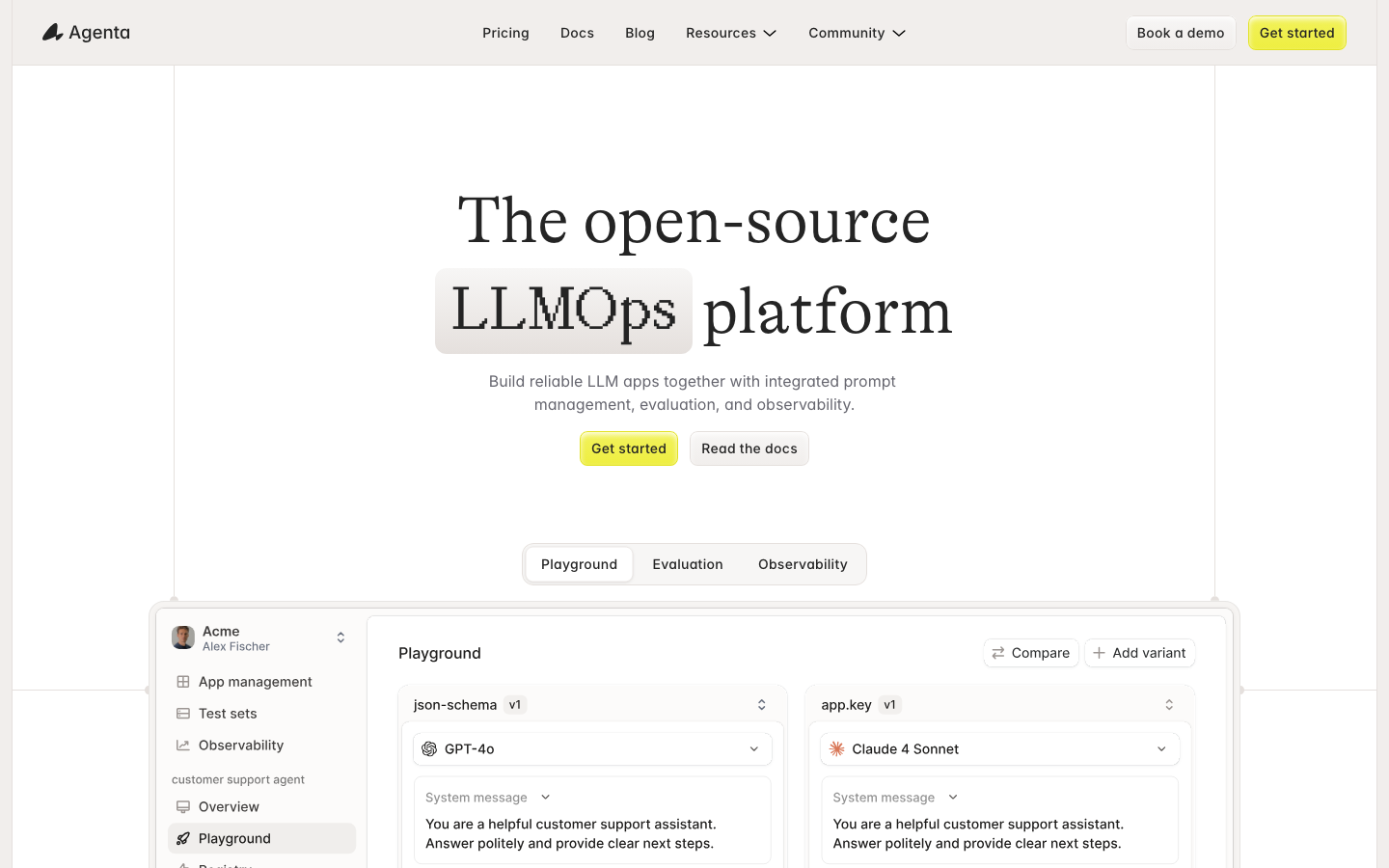Click the Overview monitor icon
This screenshot has width=1389, height=868.
(x=183, y=807)
